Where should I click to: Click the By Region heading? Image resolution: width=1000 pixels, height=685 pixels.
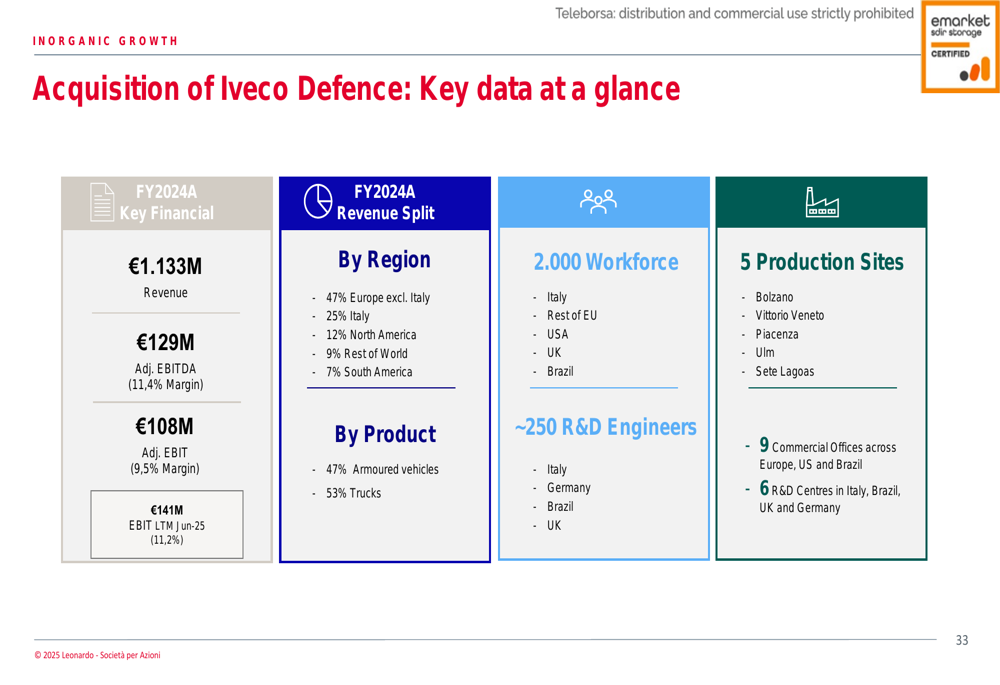384,260
